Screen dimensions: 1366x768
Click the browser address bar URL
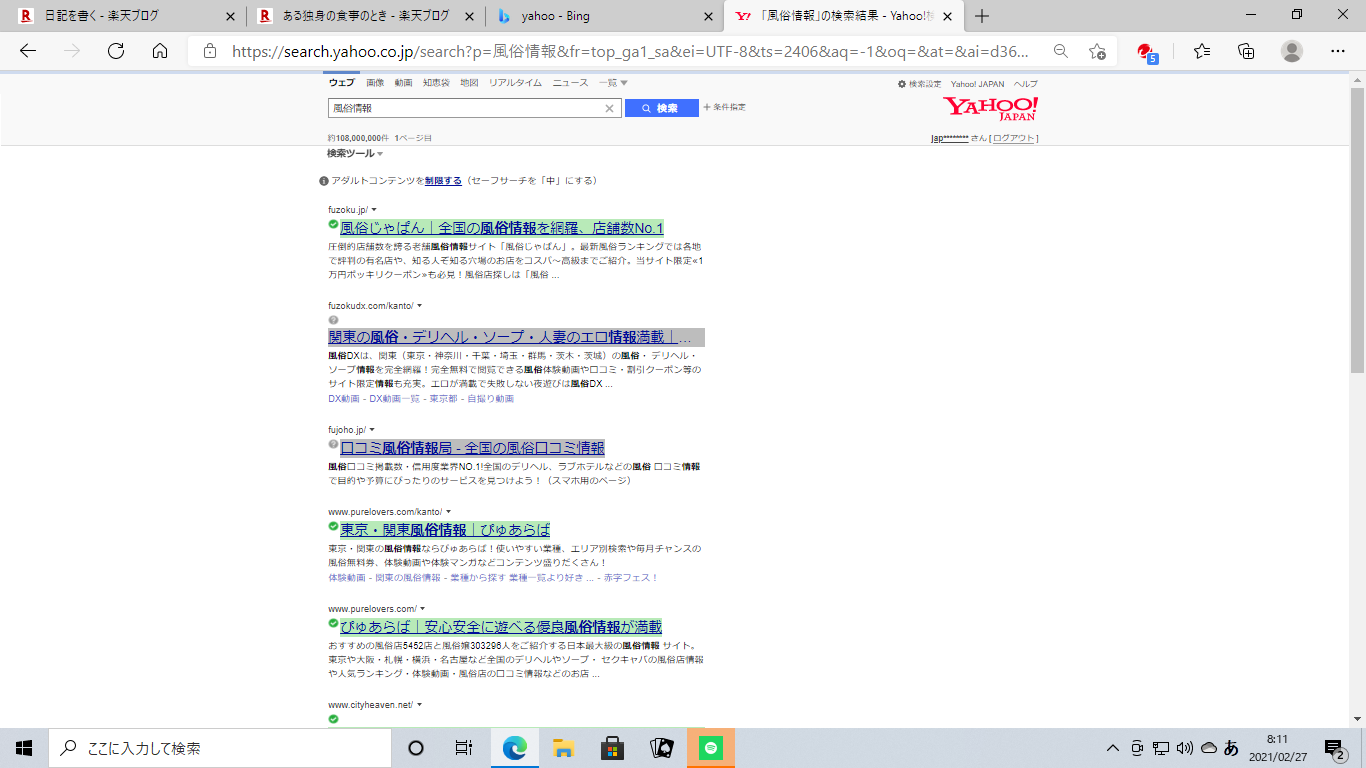pos(630,51)
